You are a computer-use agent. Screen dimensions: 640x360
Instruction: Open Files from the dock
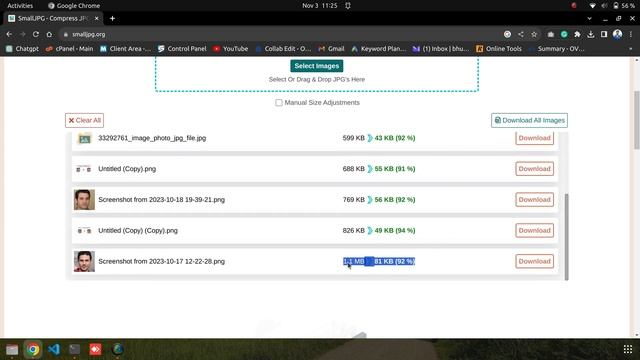tap(12, 349)
